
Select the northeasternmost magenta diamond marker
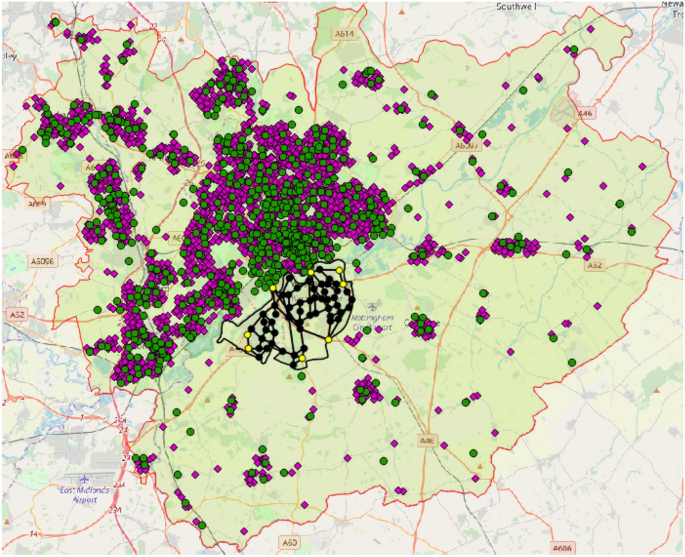[591, 29]
